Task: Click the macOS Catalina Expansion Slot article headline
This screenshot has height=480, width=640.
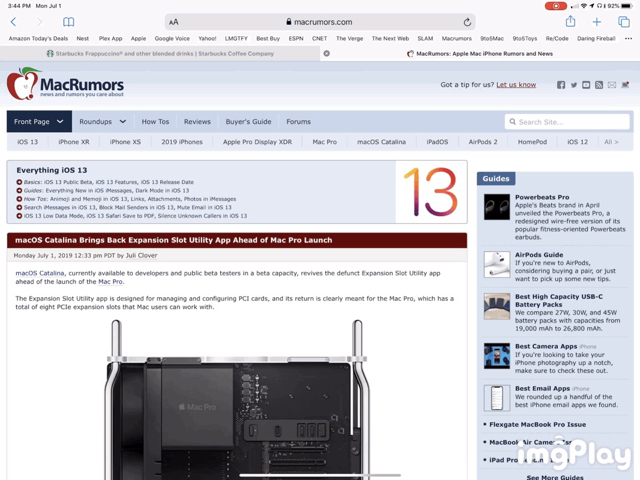Action: (x=173, y=240)
